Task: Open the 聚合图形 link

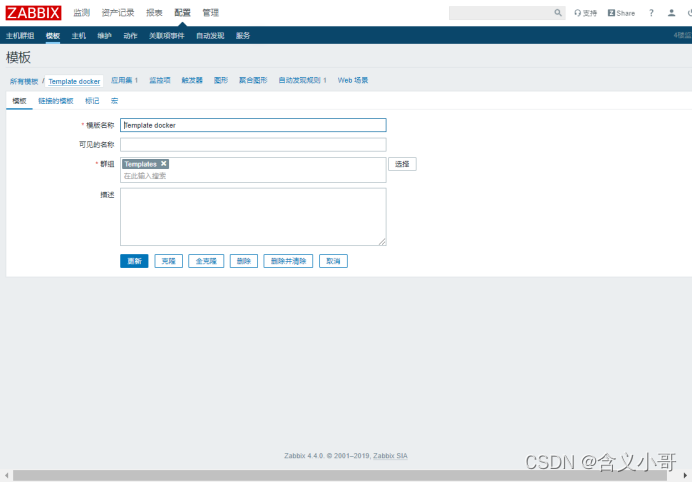Action: pos(253,80)
